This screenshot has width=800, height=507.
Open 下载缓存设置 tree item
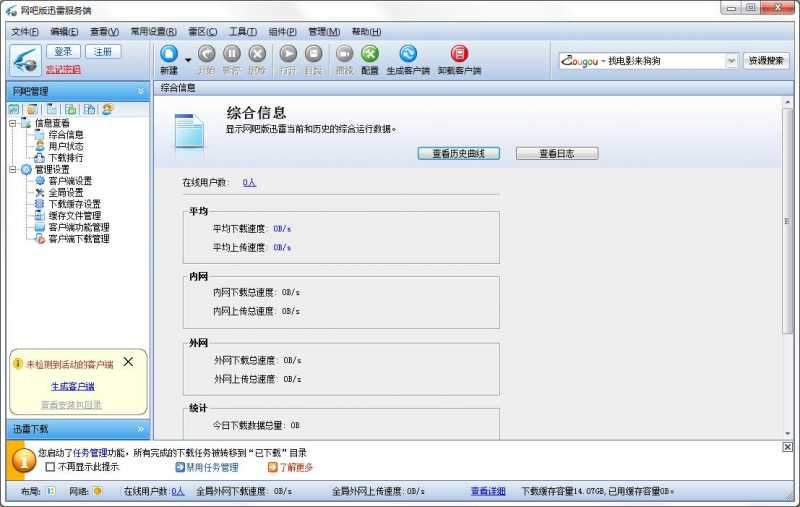(x=74, y=204)
